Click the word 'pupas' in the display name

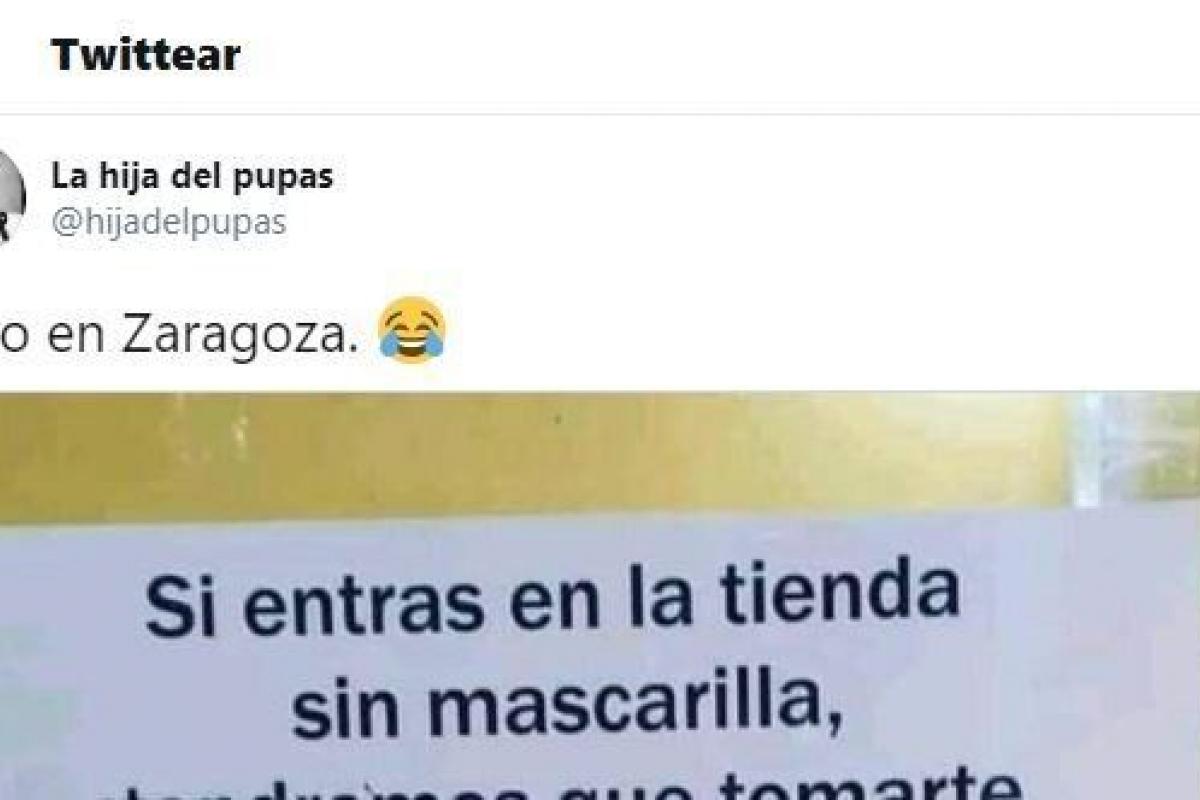point(289,178)
